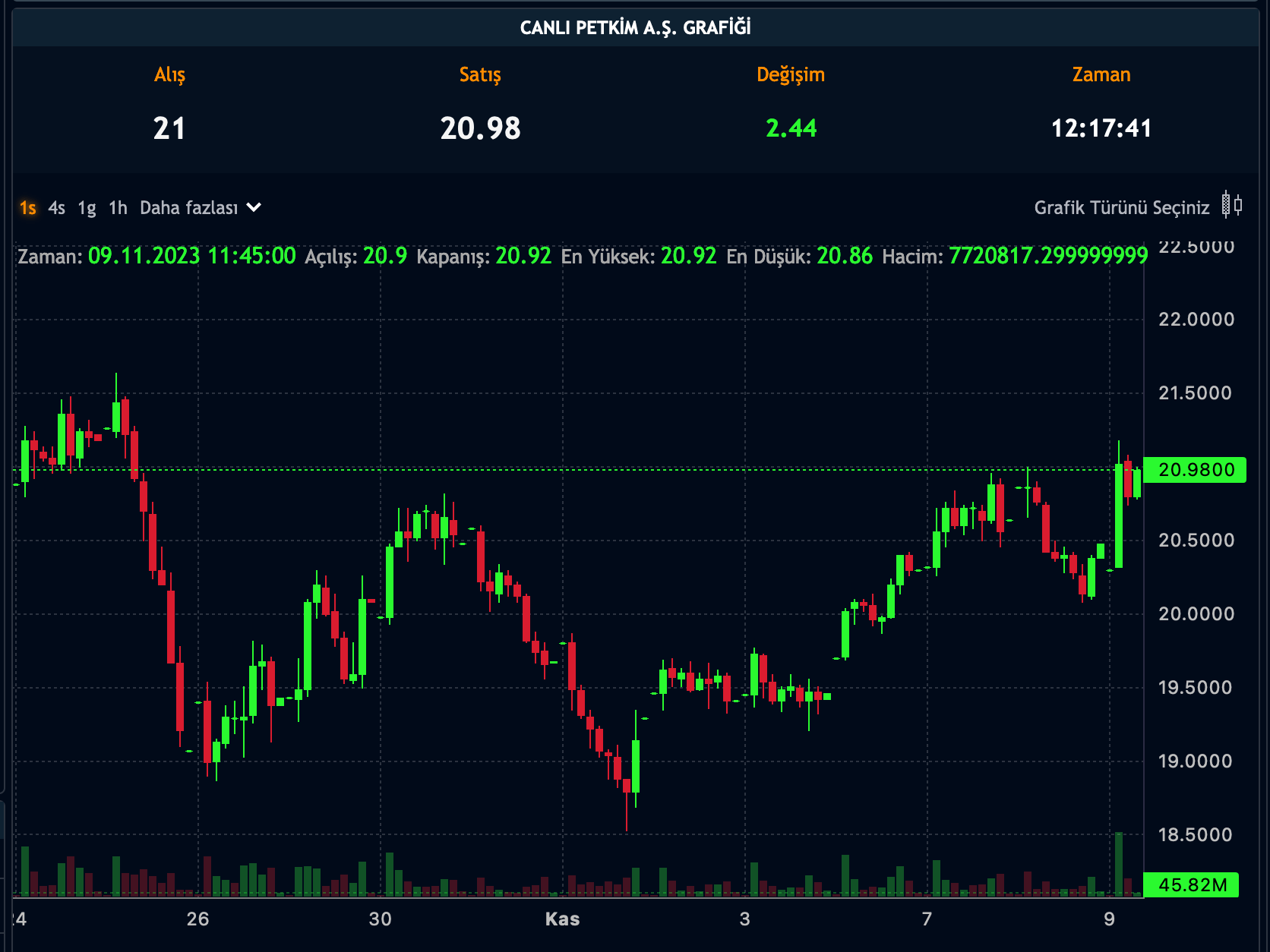
Task: Click the En Yüksek value 20.92
Action: click(x=689, y=256)
